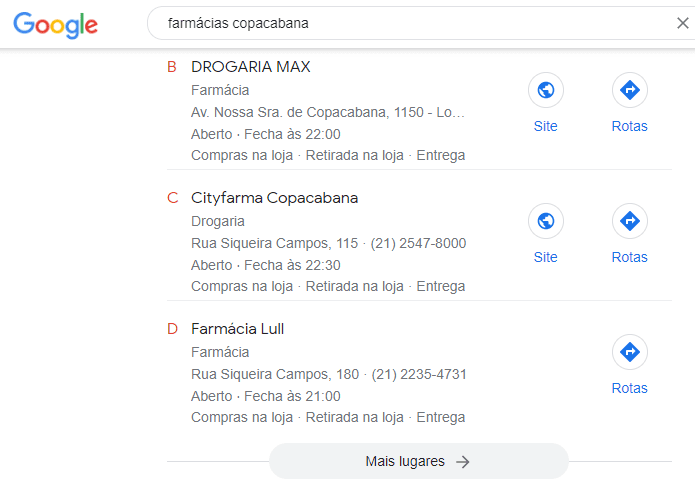Open Cityfarma Copacabana website globe icon

pyautogui.click(x=546, y=221)
